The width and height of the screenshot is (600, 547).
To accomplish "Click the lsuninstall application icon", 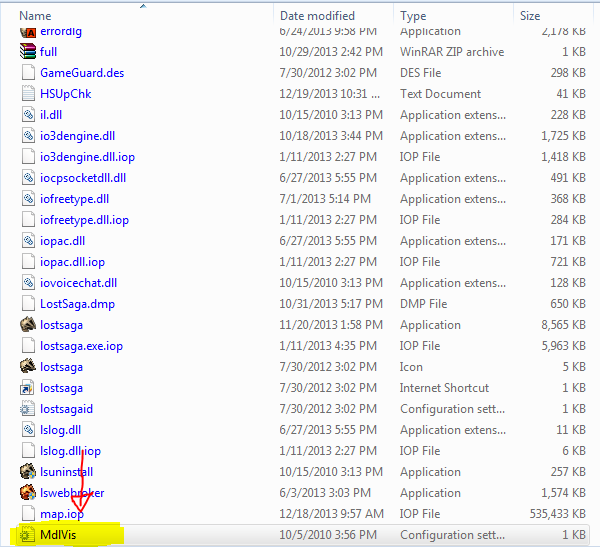I will (x=28, y=472).
